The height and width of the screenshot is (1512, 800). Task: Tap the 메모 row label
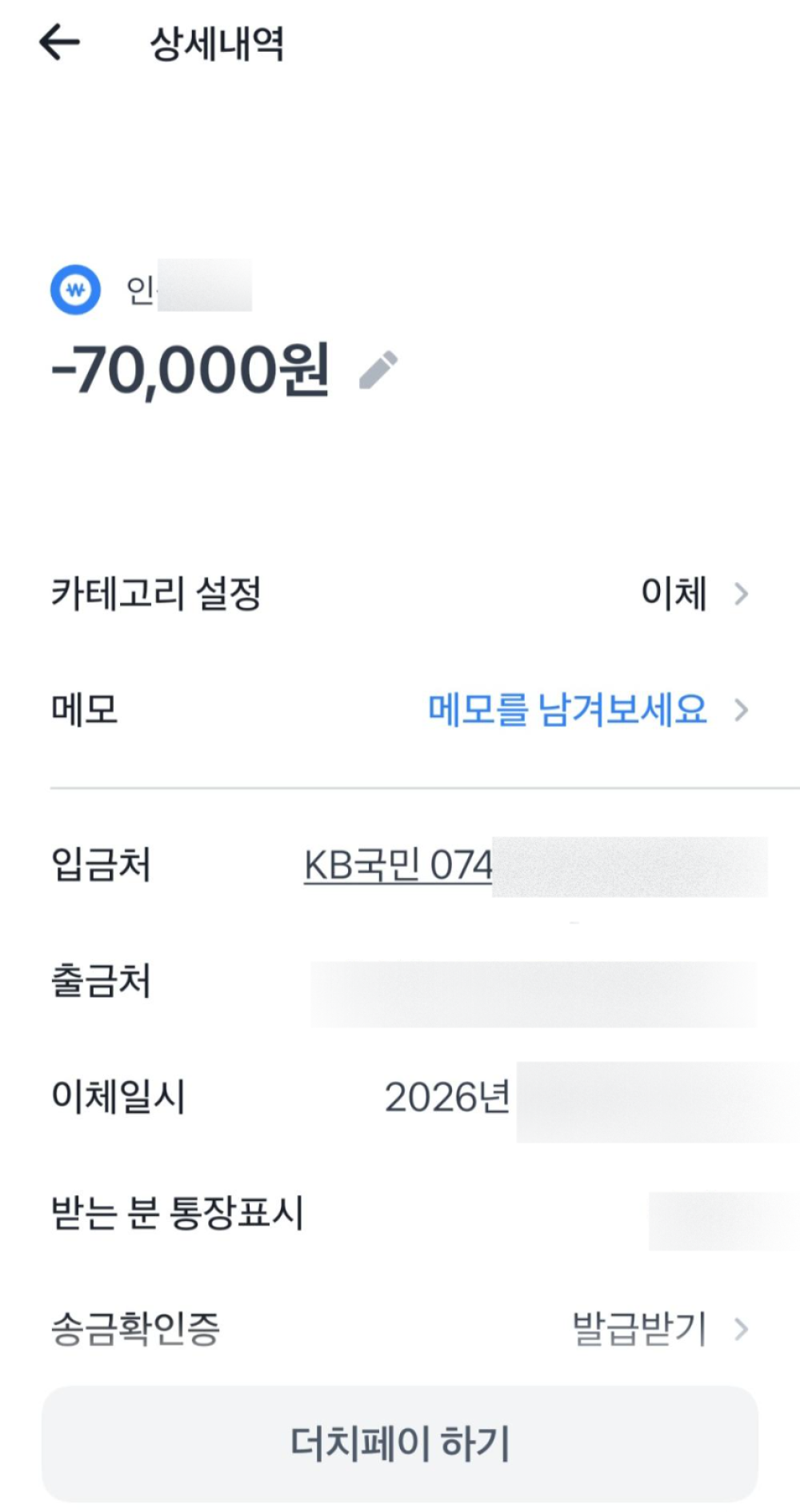pyautogui.click(x=85, y=709)
